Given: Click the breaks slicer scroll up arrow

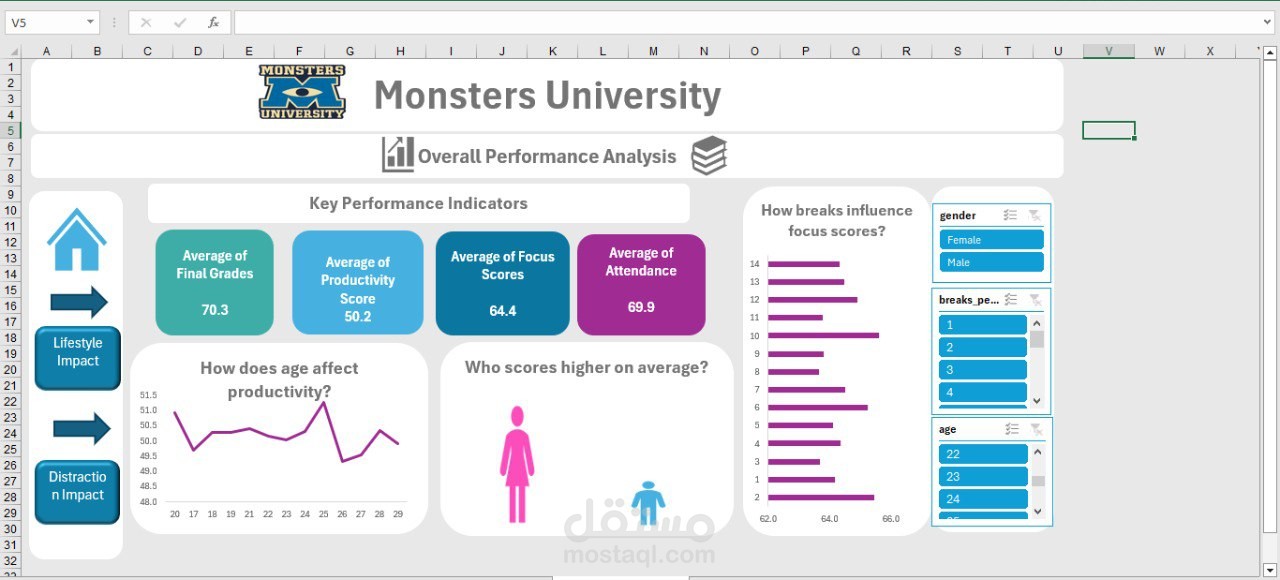Looking at the screenshot, I should pyautogui.click(x=1037, y=321).
